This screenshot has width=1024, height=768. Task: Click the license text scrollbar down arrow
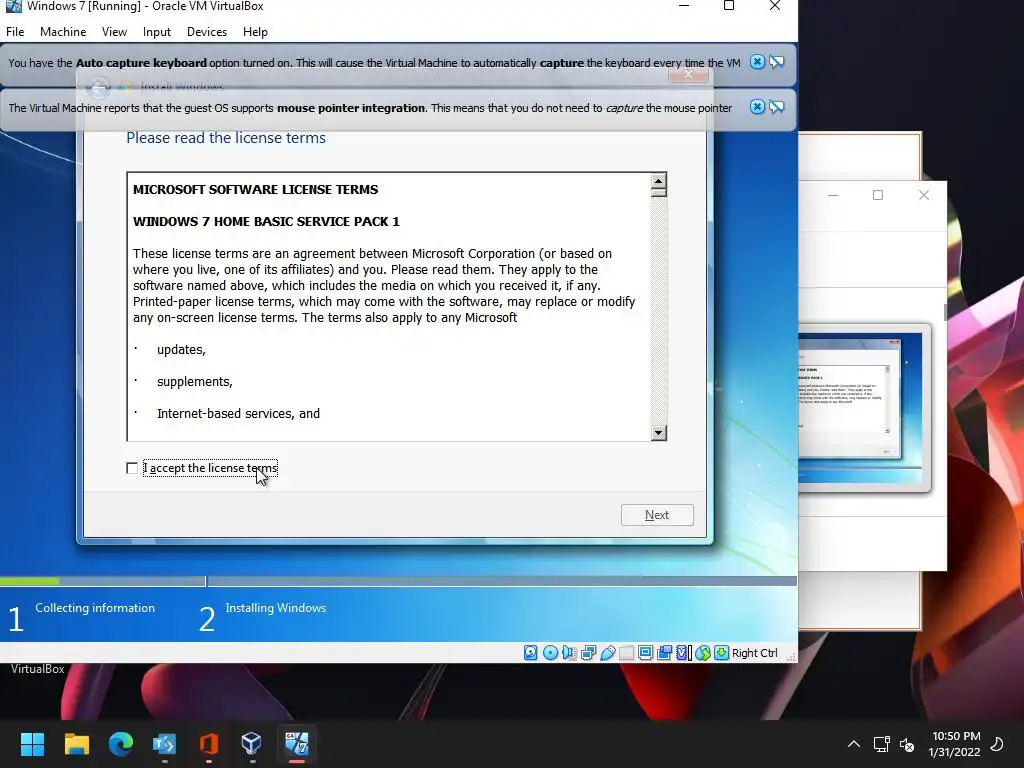658,432
